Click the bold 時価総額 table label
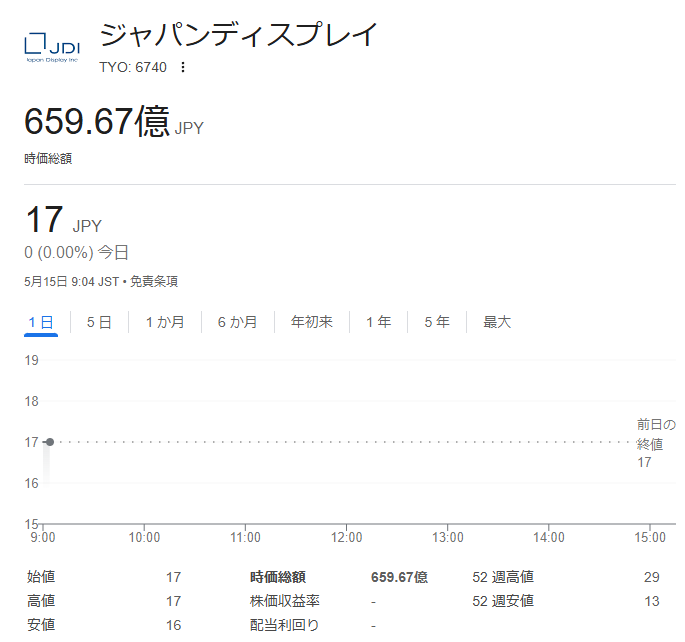 (278, 577)
